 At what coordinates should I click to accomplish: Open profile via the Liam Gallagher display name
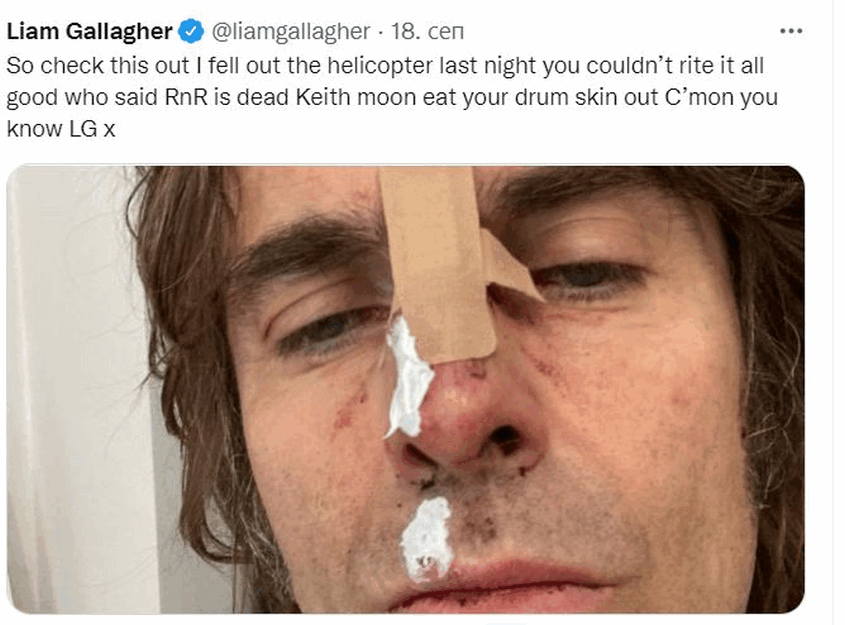89,31
